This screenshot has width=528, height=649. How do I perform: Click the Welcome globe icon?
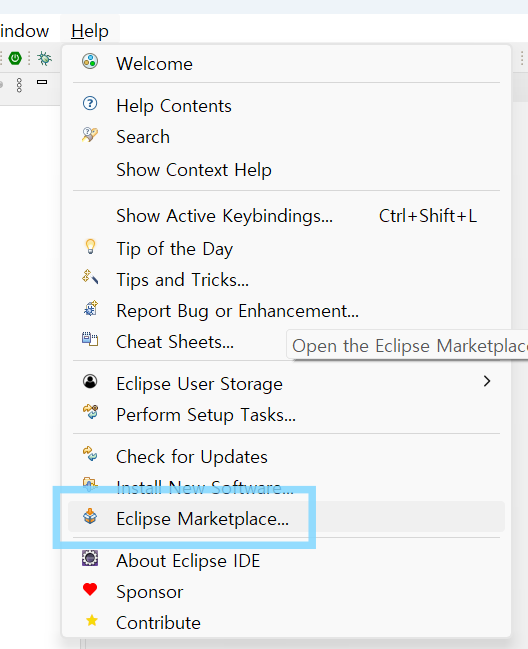[90, 62]
